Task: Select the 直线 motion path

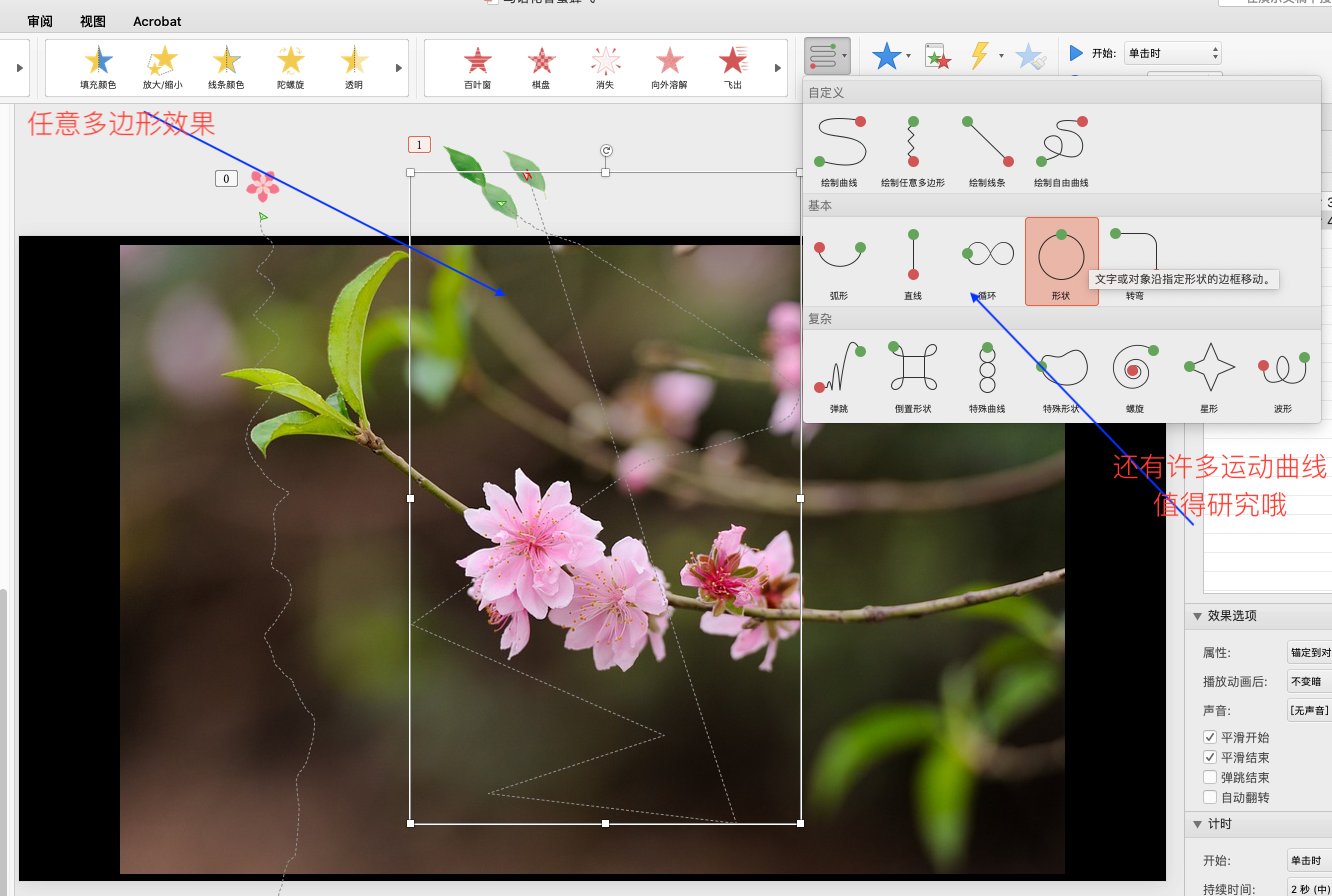Action: [x=913, y=262]
